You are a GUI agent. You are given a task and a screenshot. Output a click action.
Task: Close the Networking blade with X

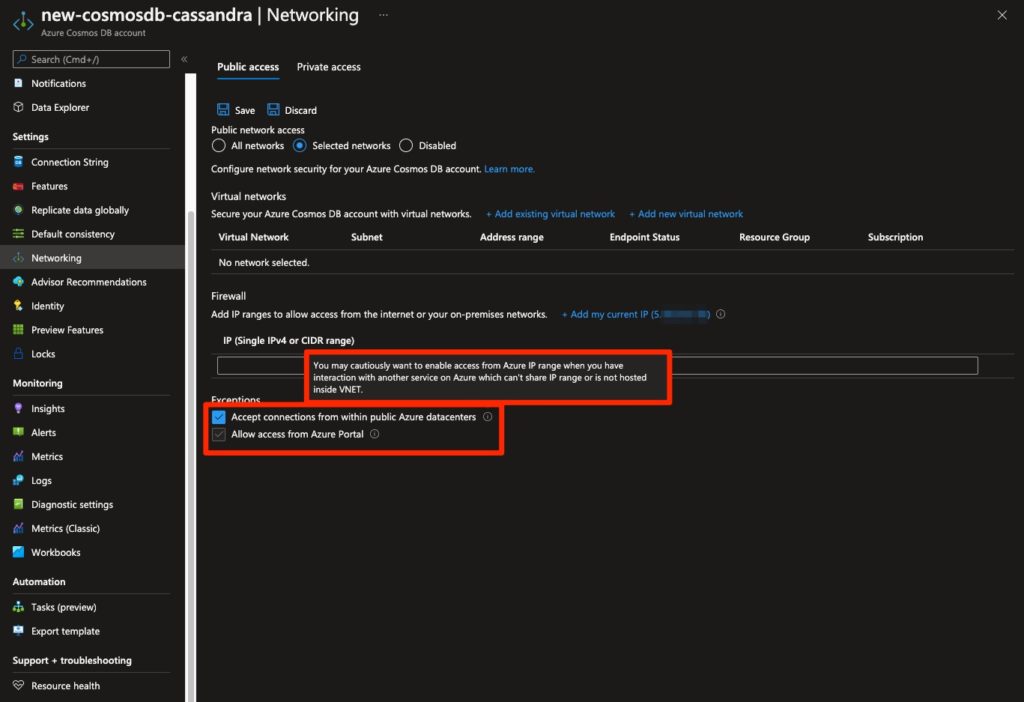[1002, 15]
